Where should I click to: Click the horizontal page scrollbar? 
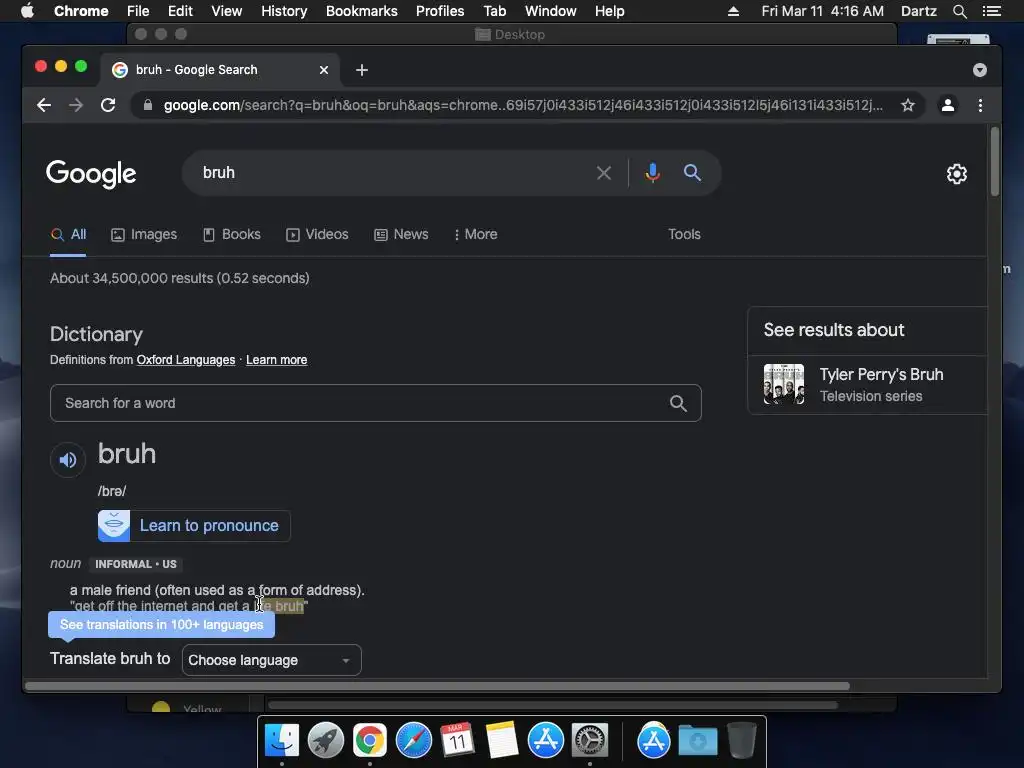[438, 686]
